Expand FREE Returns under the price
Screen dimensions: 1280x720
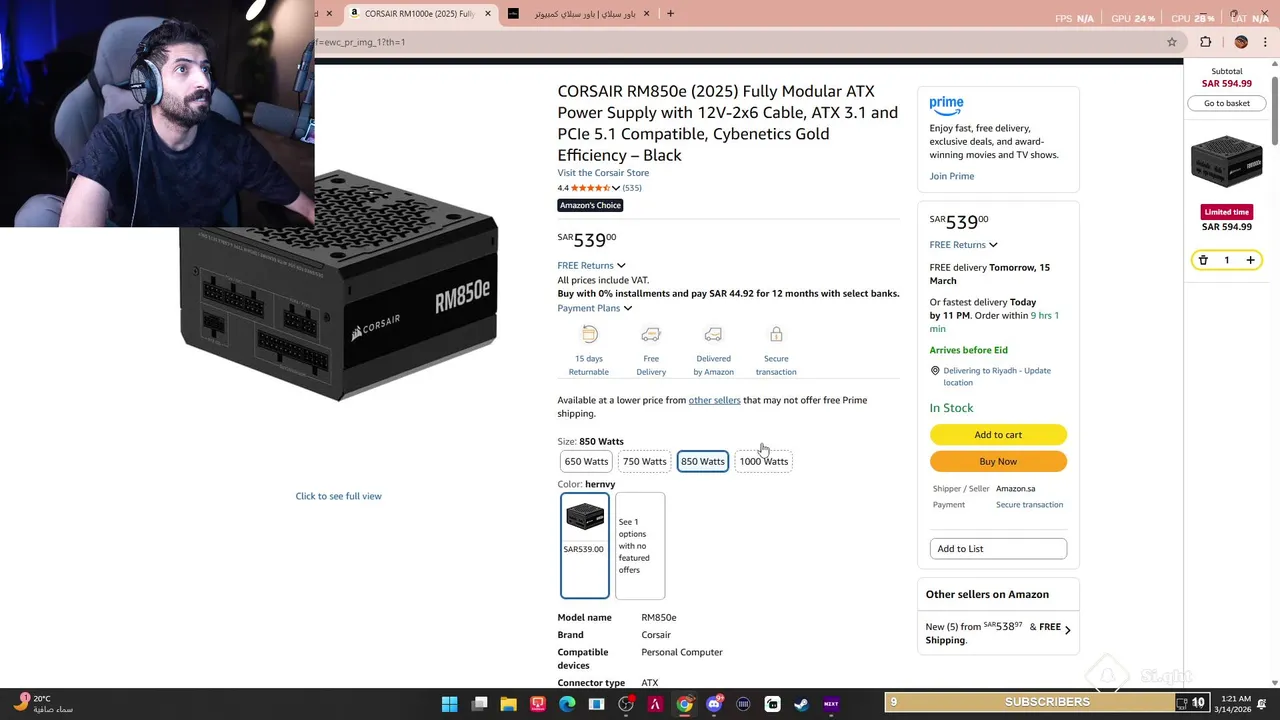(x=591, y=265)
